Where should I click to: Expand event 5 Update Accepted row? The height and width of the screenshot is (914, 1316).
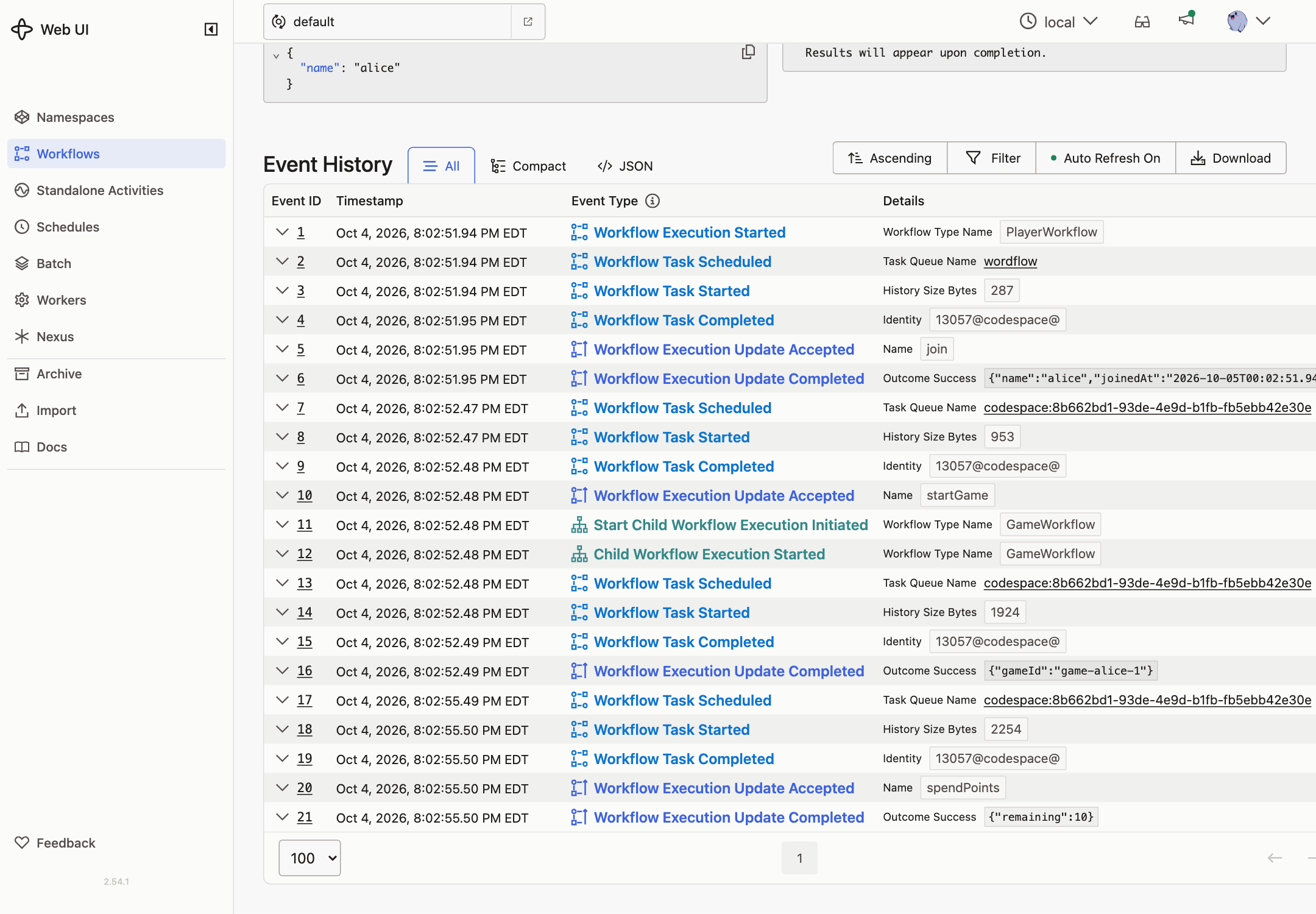(x=282, y=349)
